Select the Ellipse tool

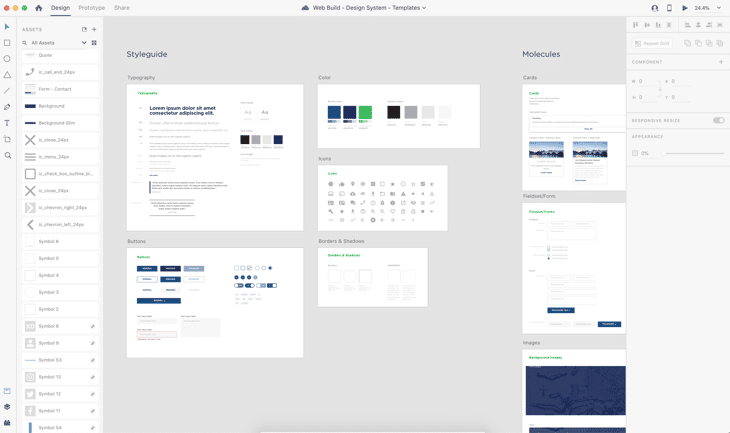point(7,59)
